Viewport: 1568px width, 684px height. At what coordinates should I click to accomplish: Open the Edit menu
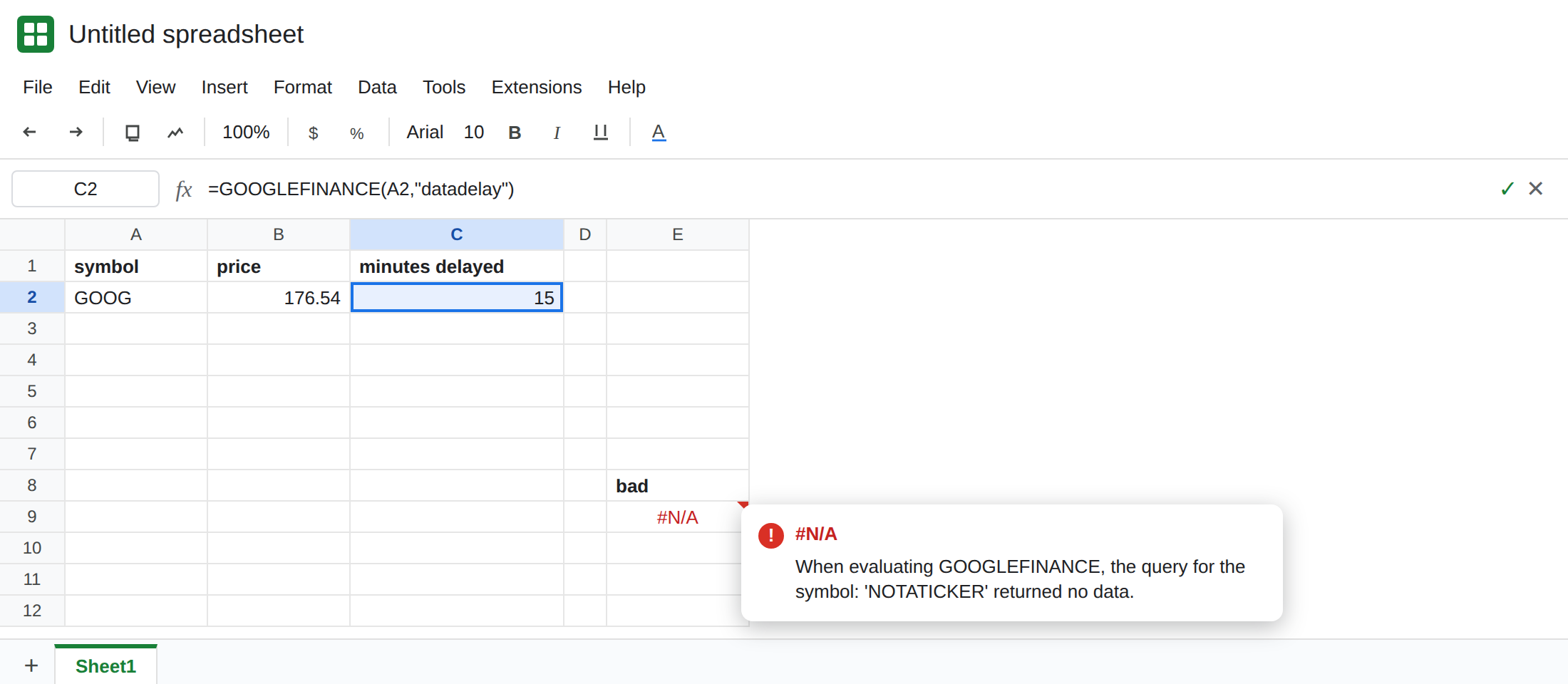tap(94, 87)
